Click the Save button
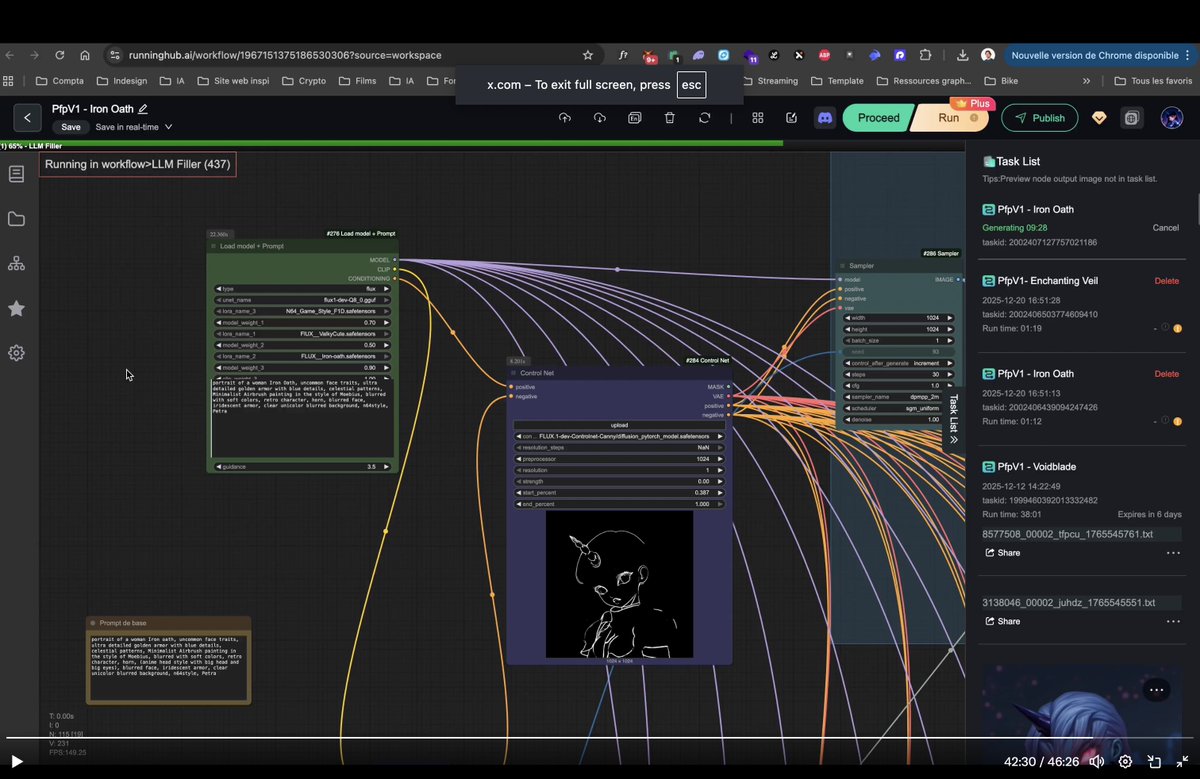This screenshot has height=779, width=1200. tap(71, 127)
